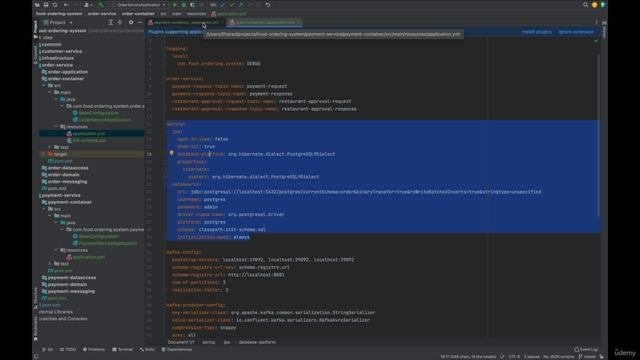Viewport: 640px width, 360px height.
Task: Select customer-service module in project tree
Action: click(61, 51)
